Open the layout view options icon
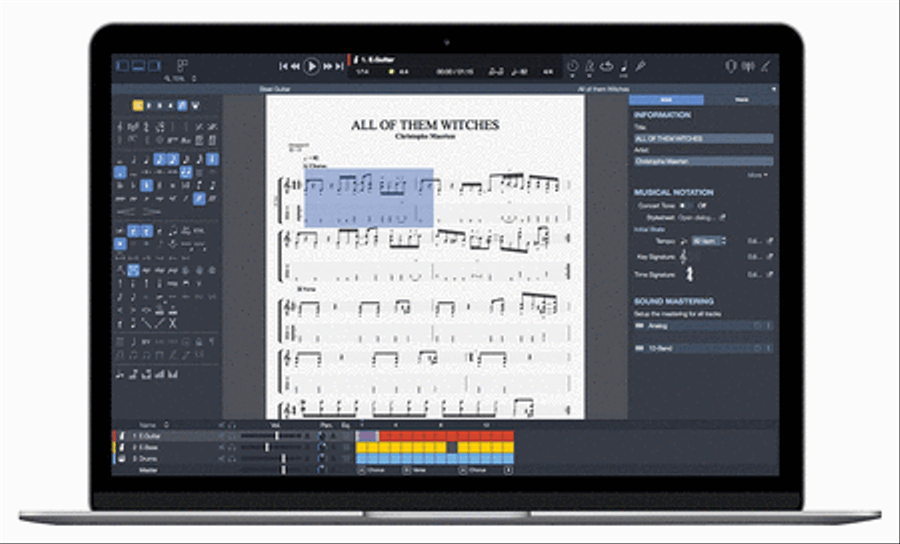This screenshot has width=900, height=544. pyautogui.click(x=182, y=66)
